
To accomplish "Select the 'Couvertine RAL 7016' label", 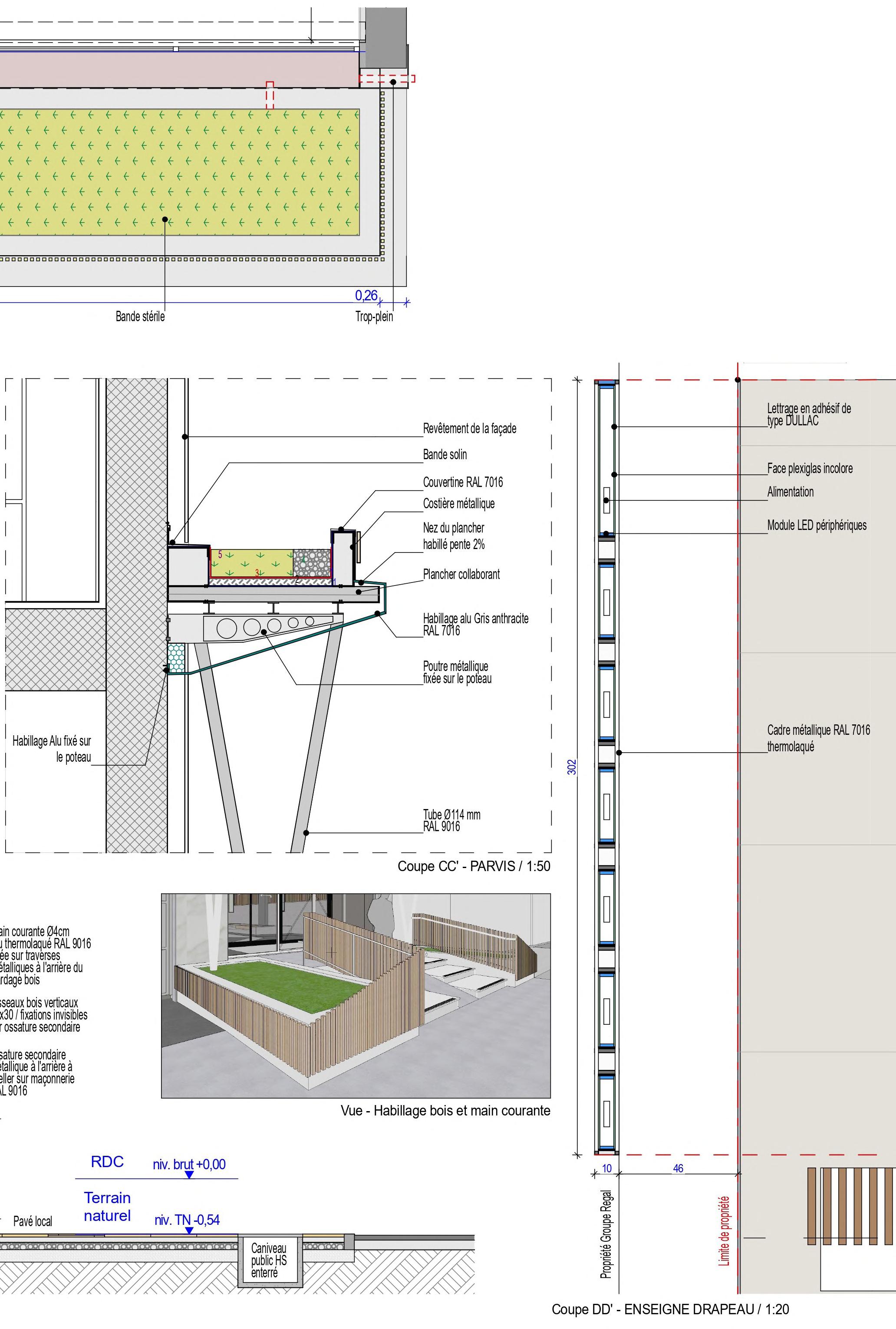I will (x=463, y=482).
